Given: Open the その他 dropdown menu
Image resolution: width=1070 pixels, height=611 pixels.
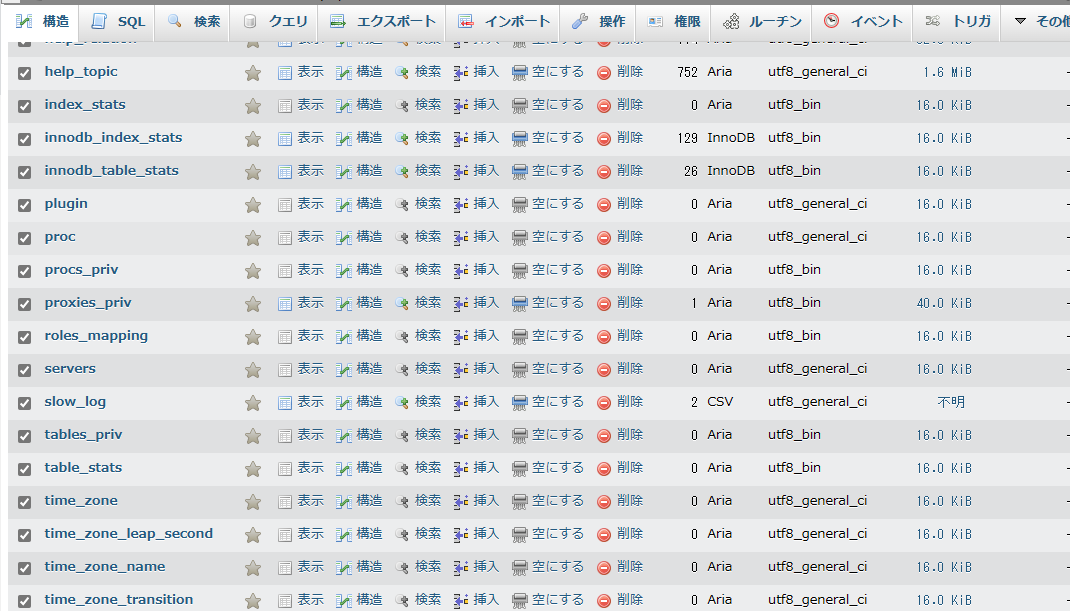Looking at the screenshot, I should point(1047,20).
